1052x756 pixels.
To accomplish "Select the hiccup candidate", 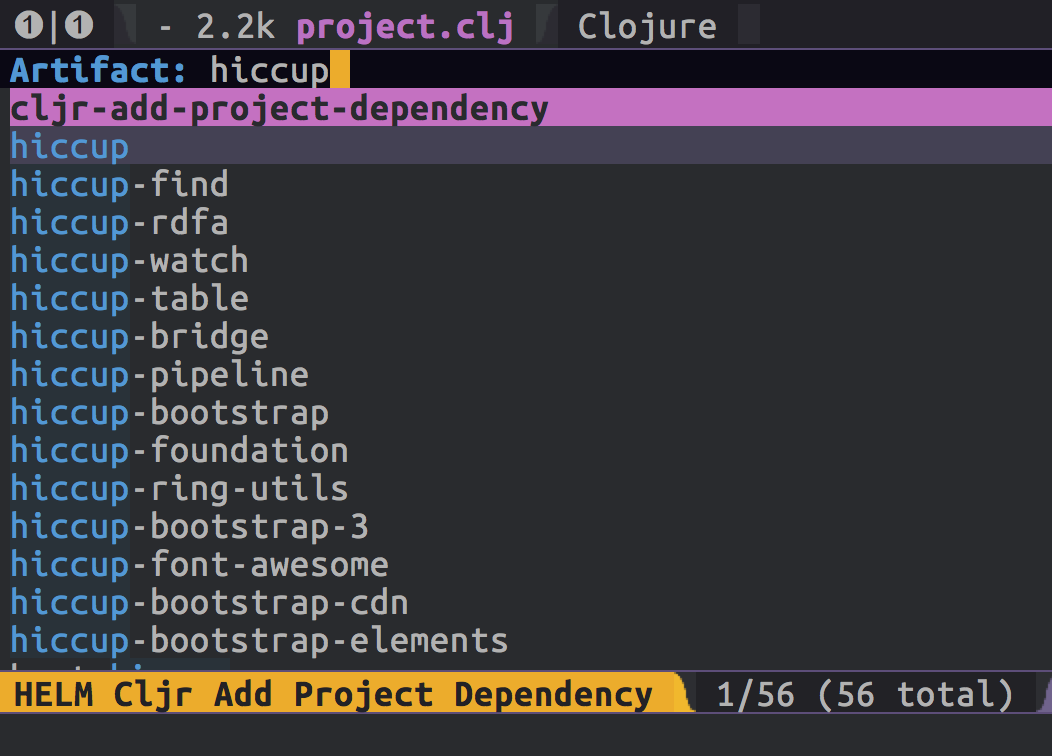I will point(531,146).
